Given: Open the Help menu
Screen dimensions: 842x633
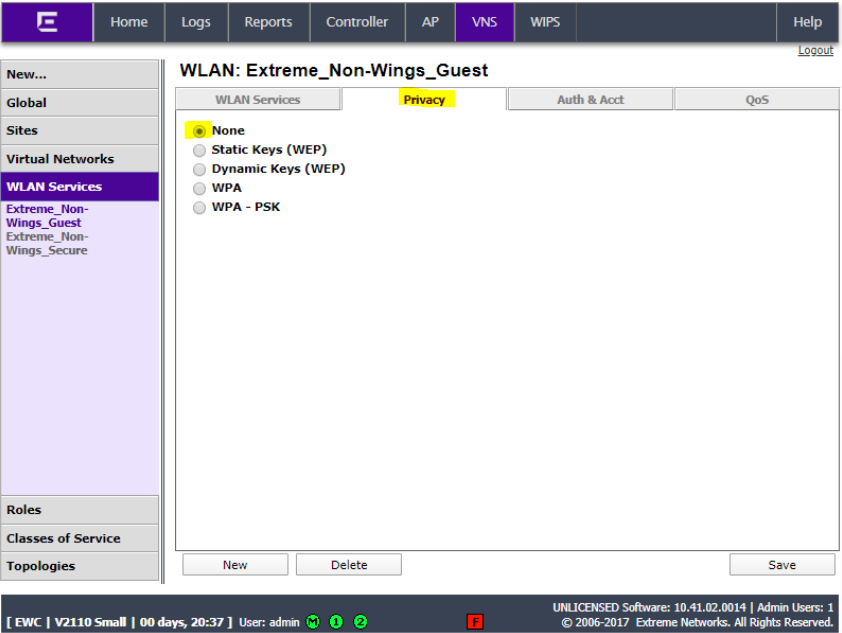Looking at the screenshot, I should pyautogui.click(x=808, y=22).
